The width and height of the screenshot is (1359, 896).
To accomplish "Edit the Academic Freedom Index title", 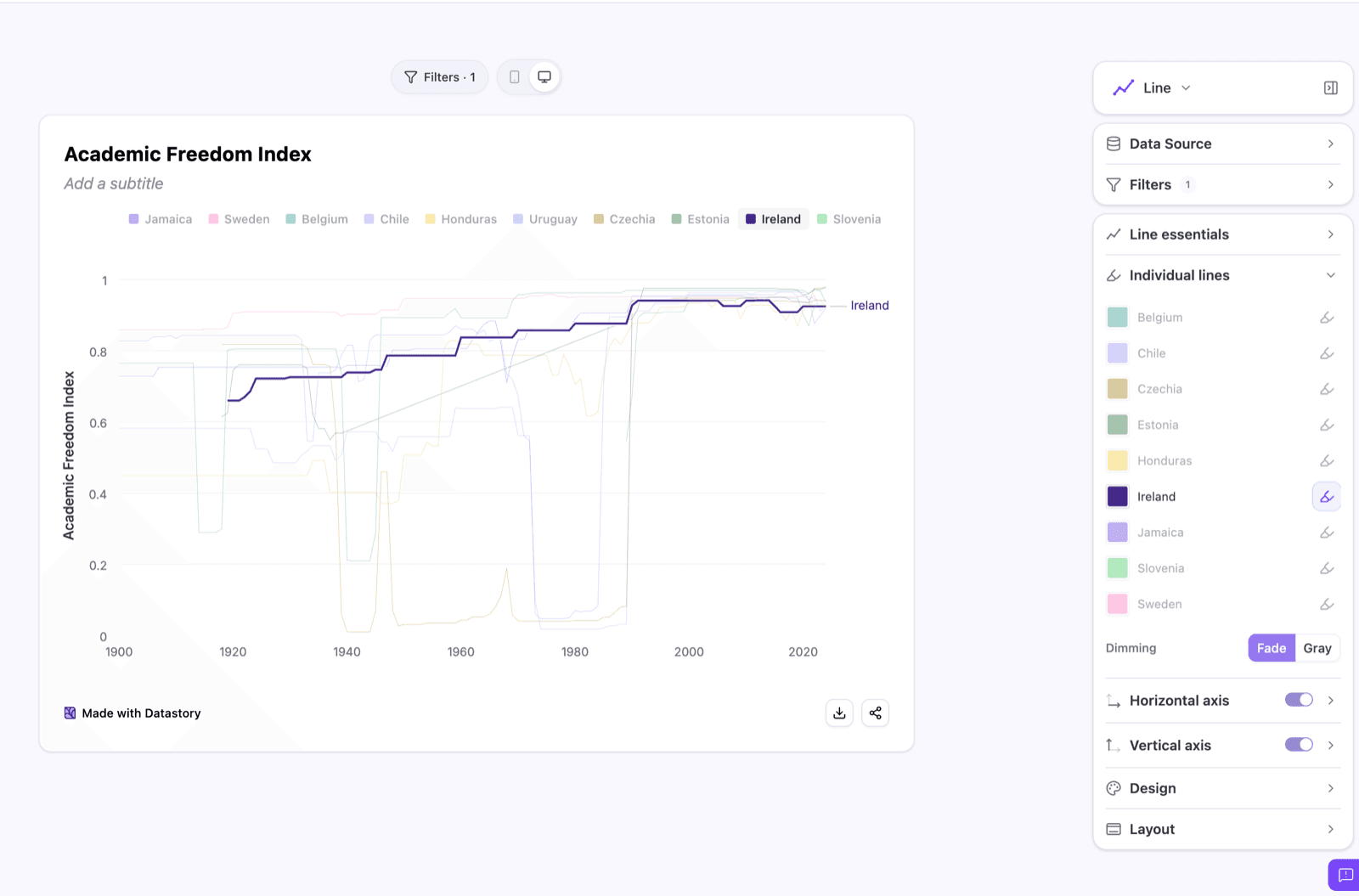I will [x=188, y=155].
